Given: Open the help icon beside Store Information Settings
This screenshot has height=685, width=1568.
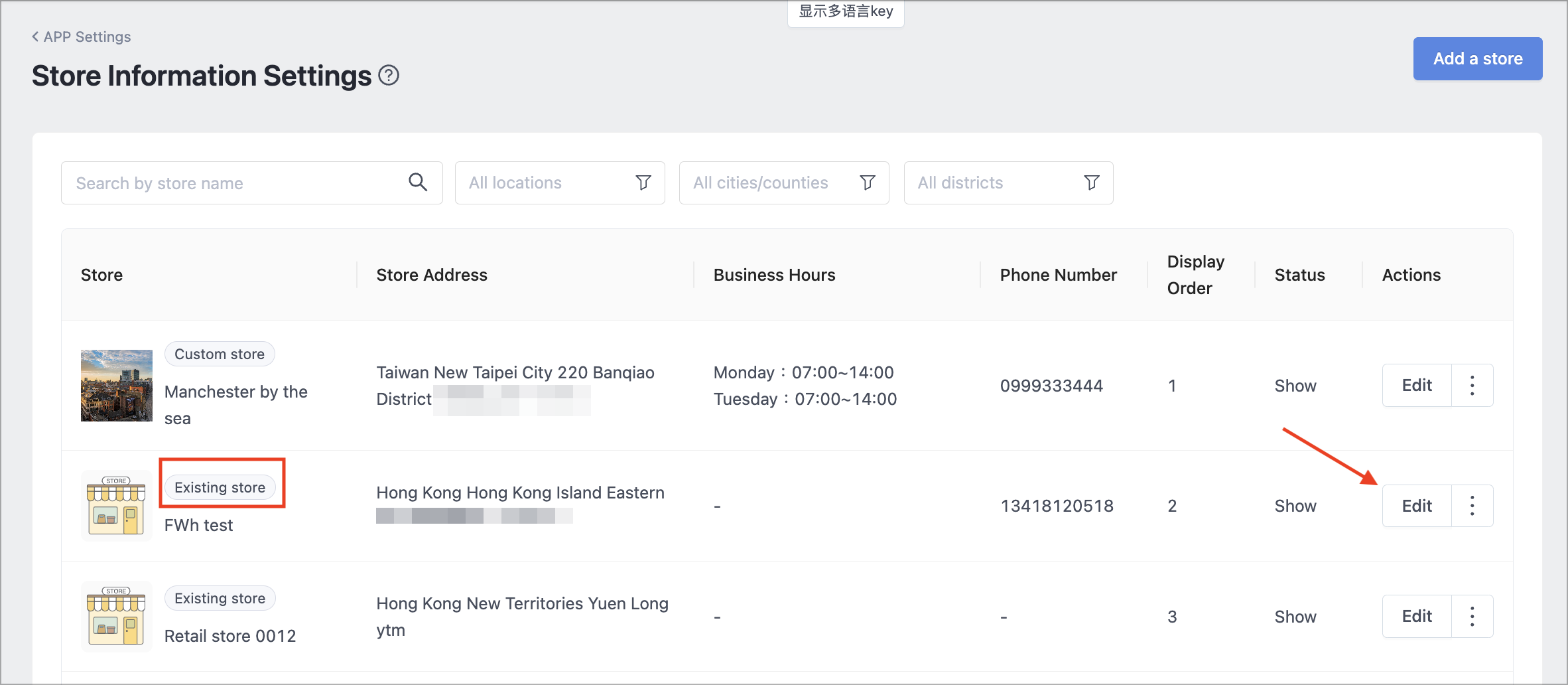Looking at the screenshot, I should click(x=389, y=76).
